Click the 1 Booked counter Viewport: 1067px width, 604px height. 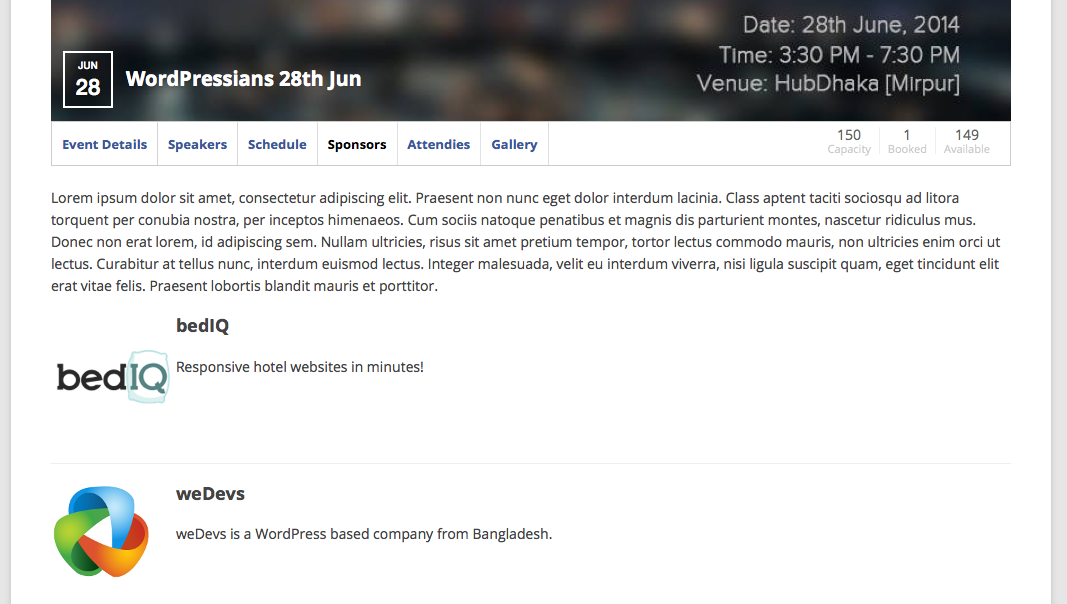(x=907, y=141)
